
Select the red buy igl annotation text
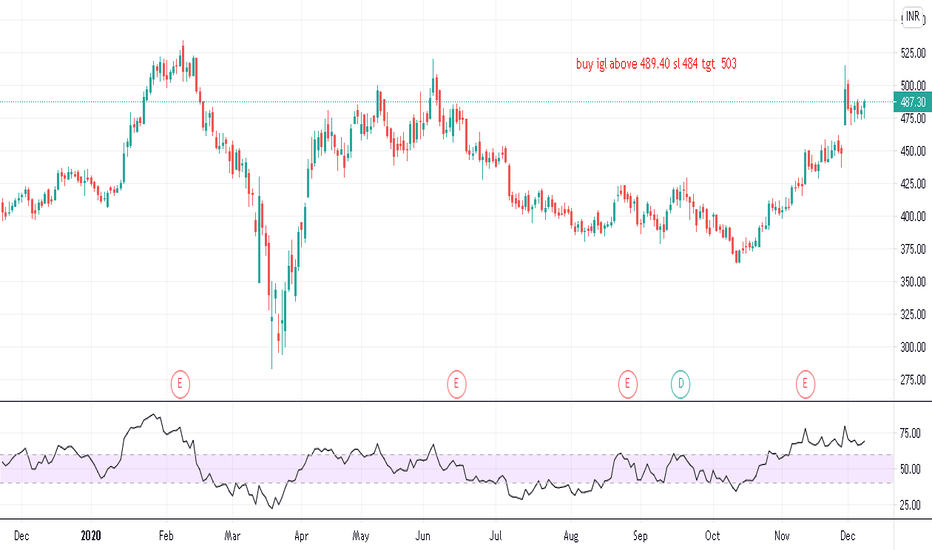click(656, 64)
